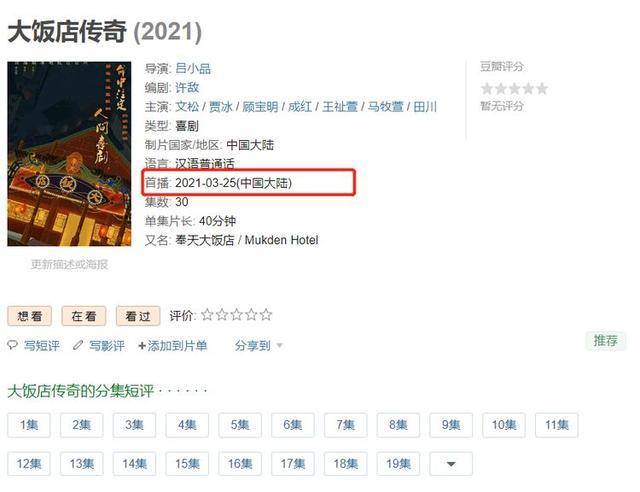Open episode 12集 short reviews
The image size is (640, 492).
(29, 464)
